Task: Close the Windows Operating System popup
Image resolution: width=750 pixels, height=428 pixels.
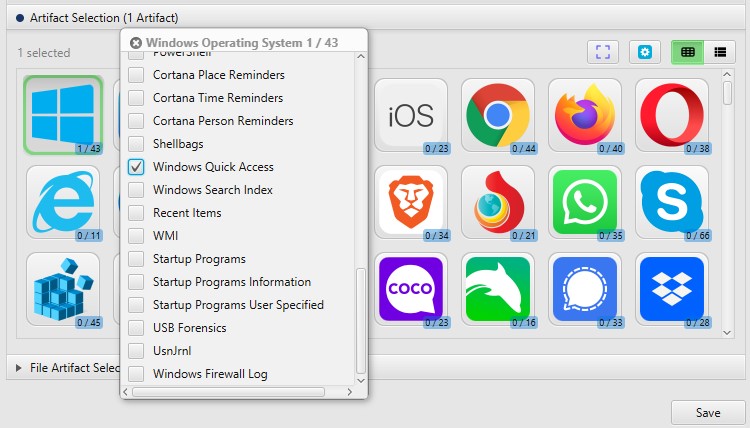Action: click(136, 43)
